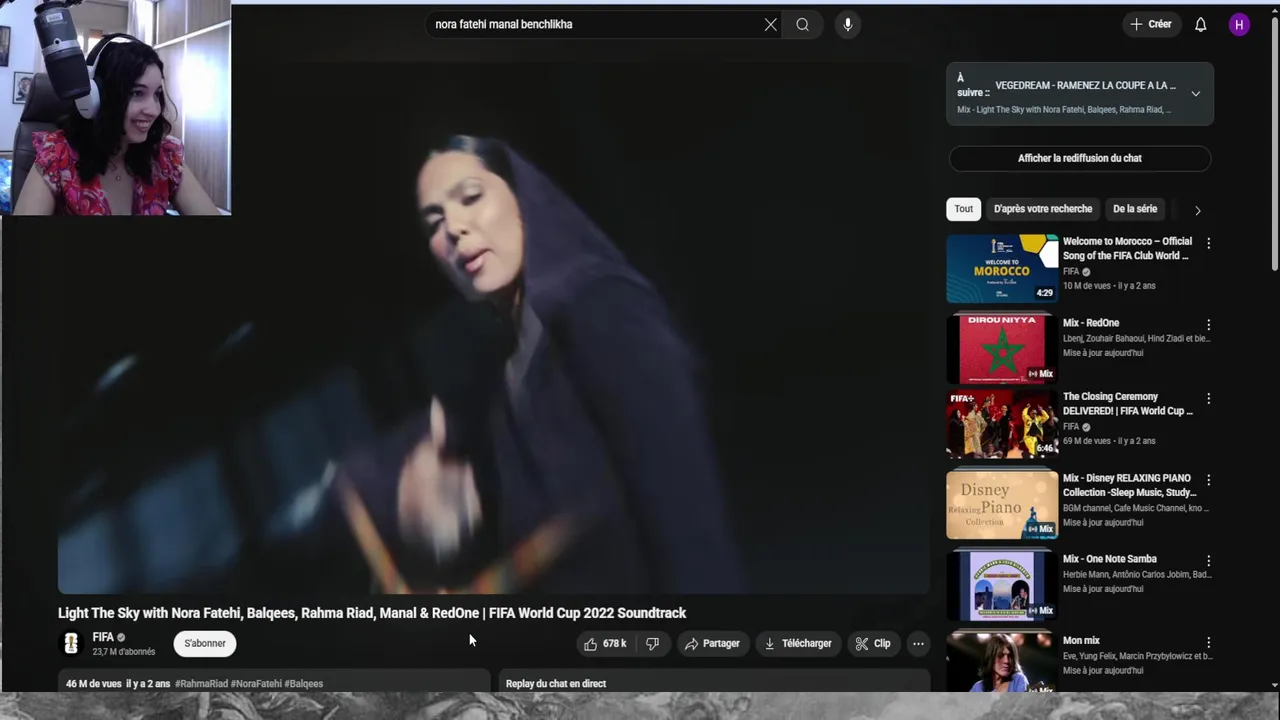The image size is (1280, 720).
Task: Click the FIFA channel avatar
Action: [71, 644]
